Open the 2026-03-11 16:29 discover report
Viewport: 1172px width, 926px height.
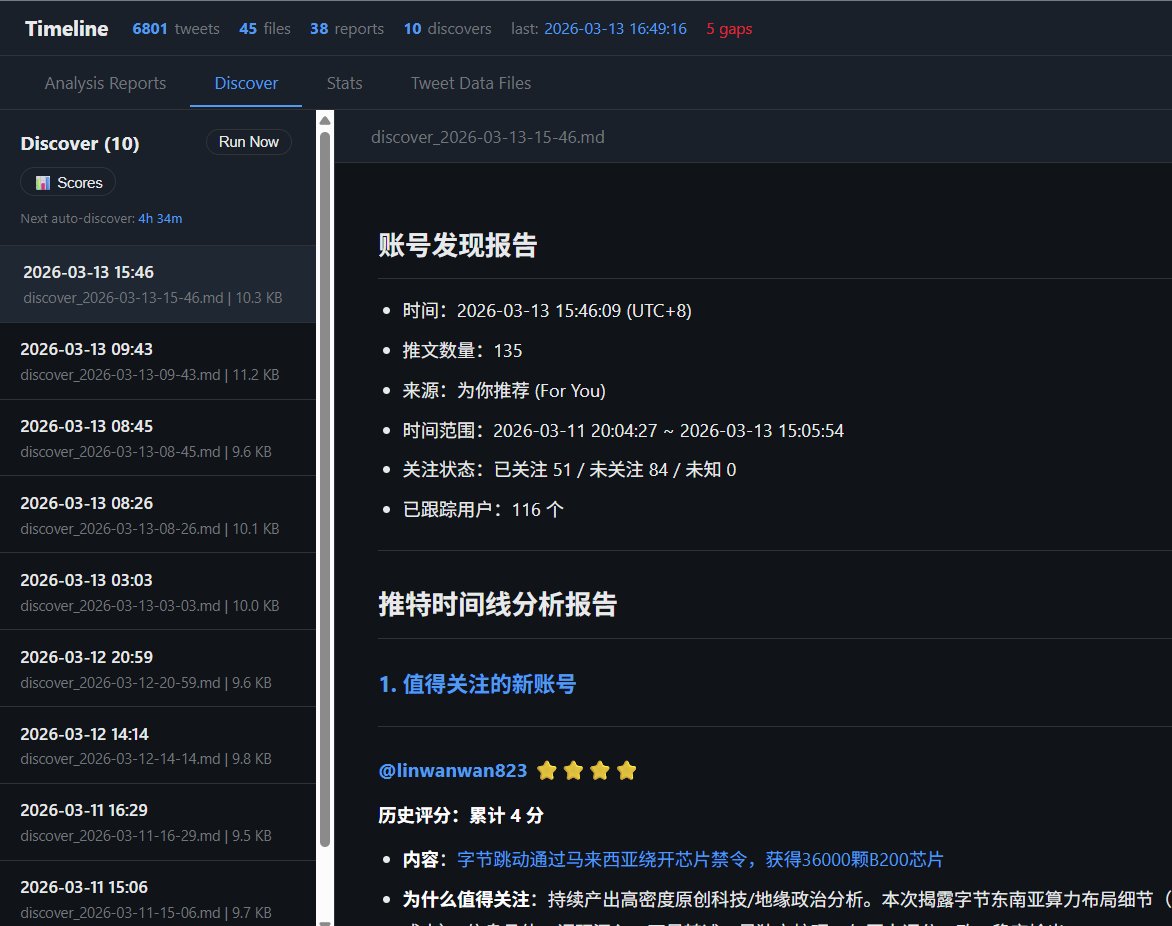tap(158, 822)
